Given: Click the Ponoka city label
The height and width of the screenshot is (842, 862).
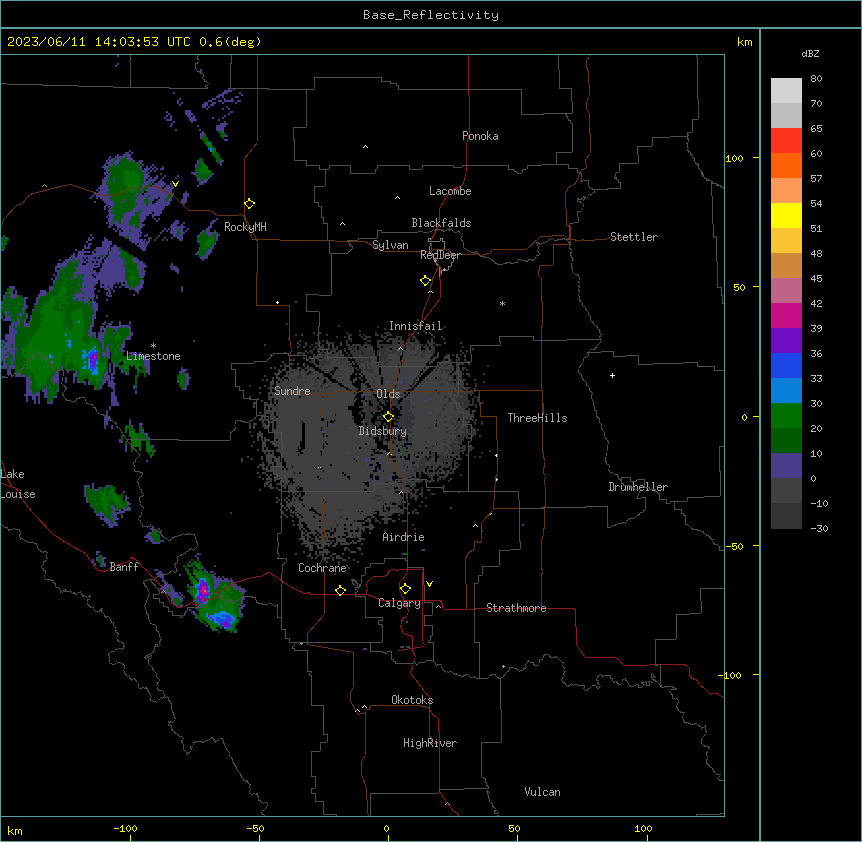Looking at the screenshot, I should 480,136.
